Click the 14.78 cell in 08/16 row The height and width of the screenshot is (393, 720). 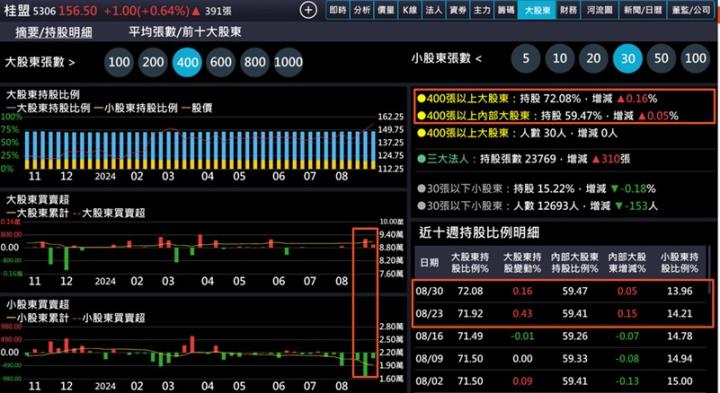680,336
